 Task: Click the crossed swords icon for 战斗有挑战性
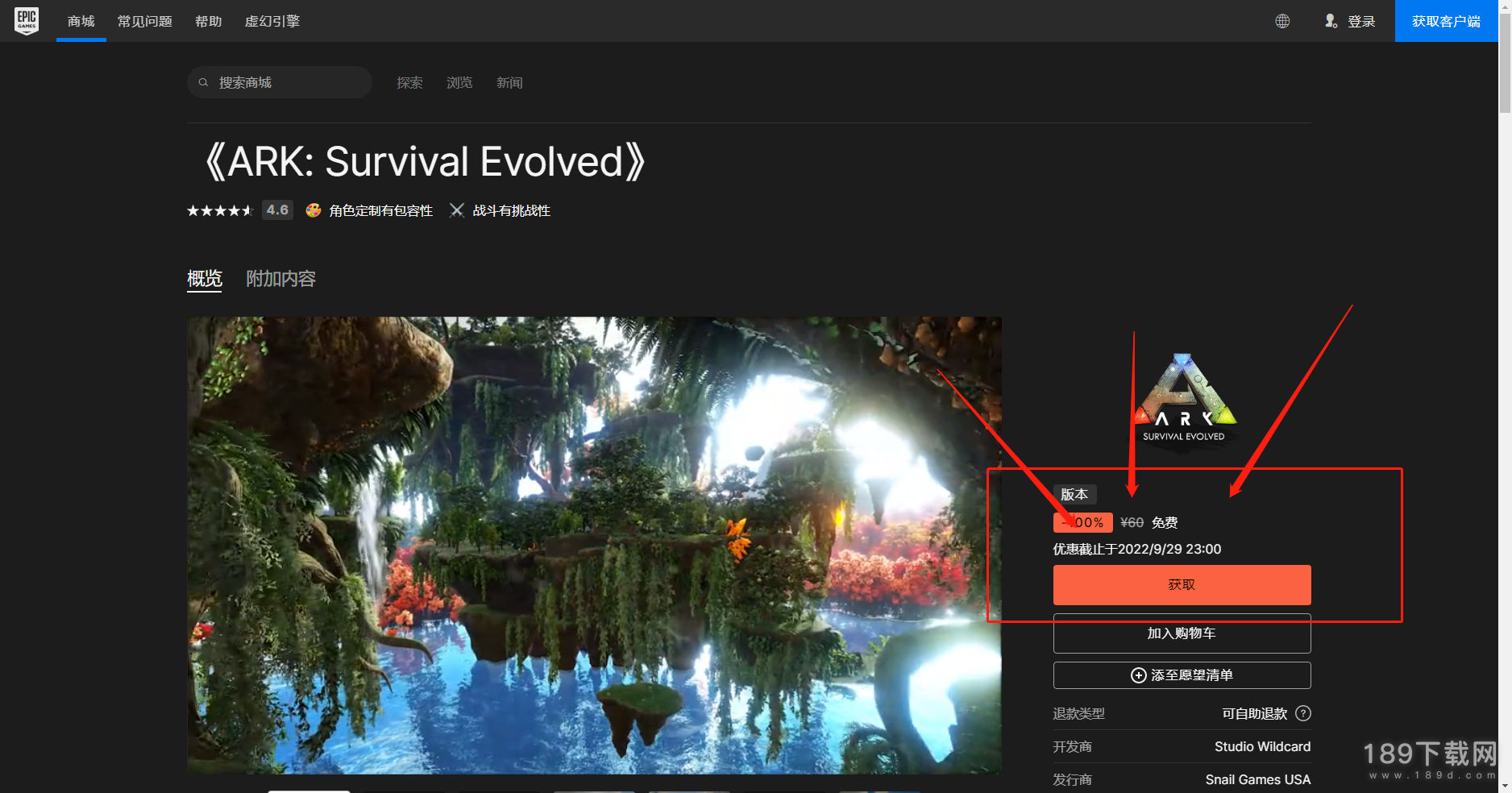point(457,210)
